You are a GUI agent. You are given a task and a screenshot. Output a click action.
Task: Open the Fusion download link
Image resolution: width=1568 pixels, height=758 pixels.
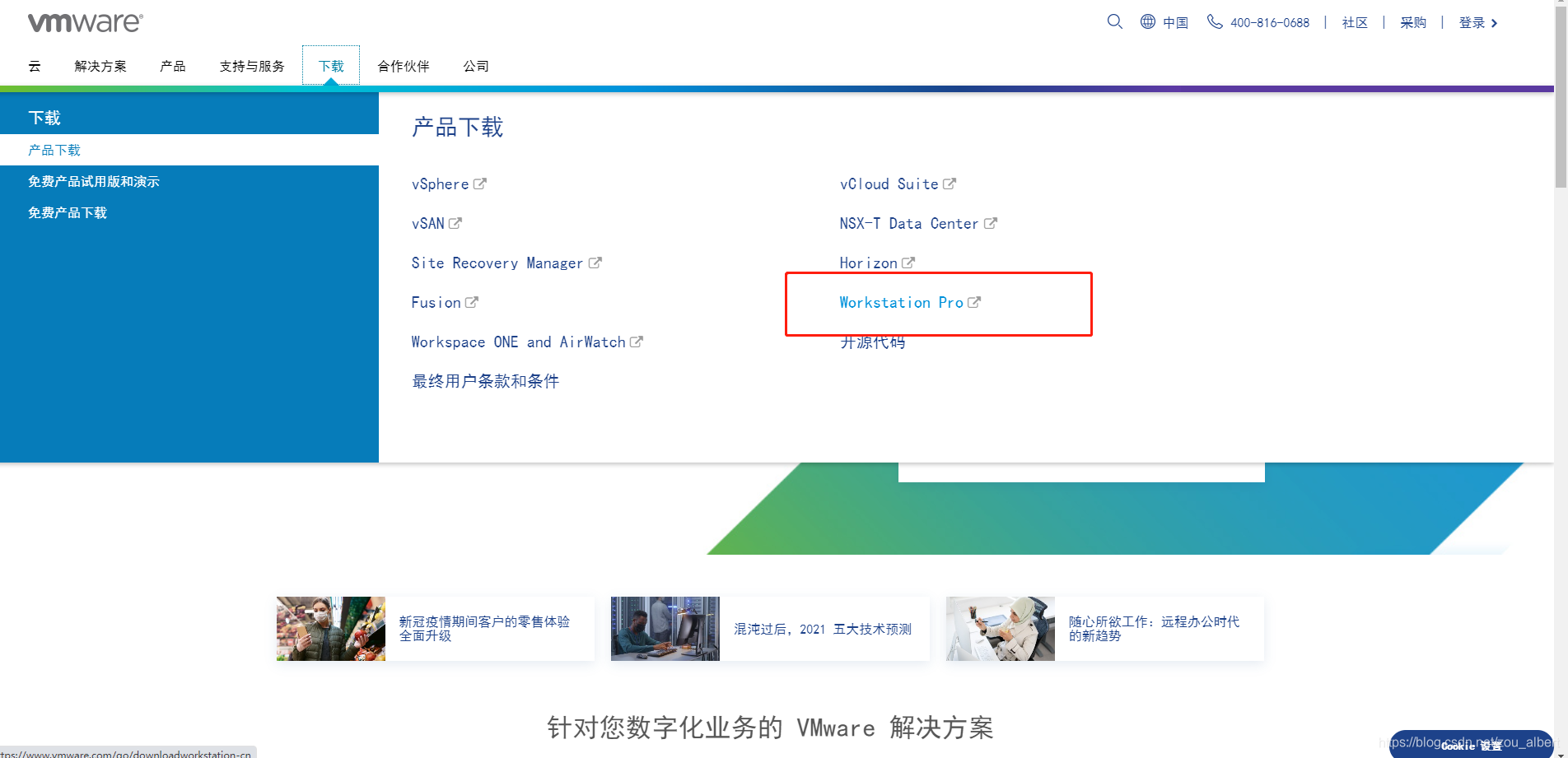click(x=436, y=303)
